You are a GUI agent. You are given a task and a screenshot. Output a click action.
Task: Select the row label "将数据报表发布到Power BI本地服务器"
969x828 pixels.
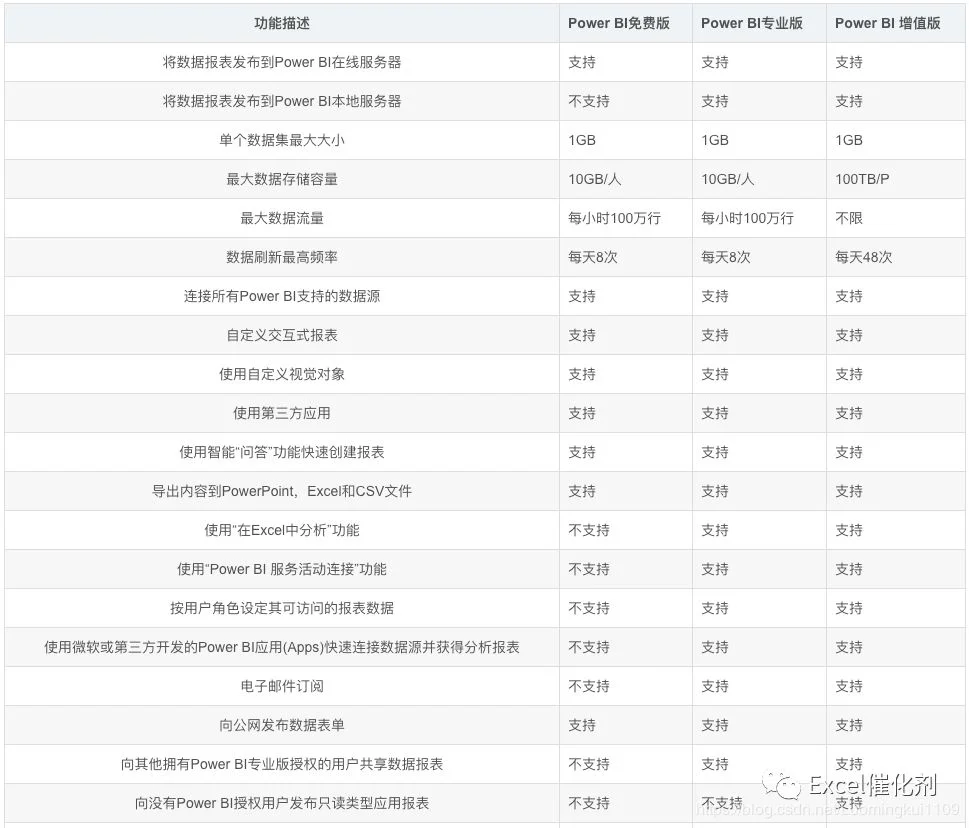coord(282,101)
